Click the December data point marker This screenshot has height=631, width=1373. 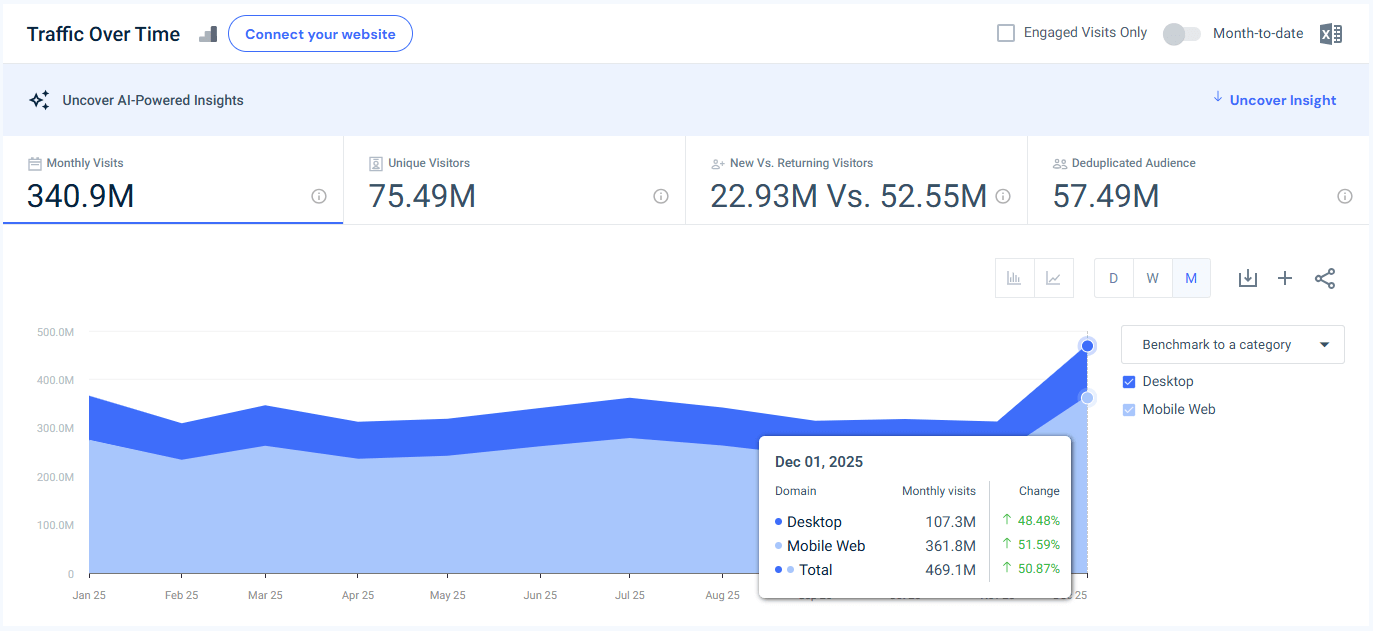[1086, 345]
